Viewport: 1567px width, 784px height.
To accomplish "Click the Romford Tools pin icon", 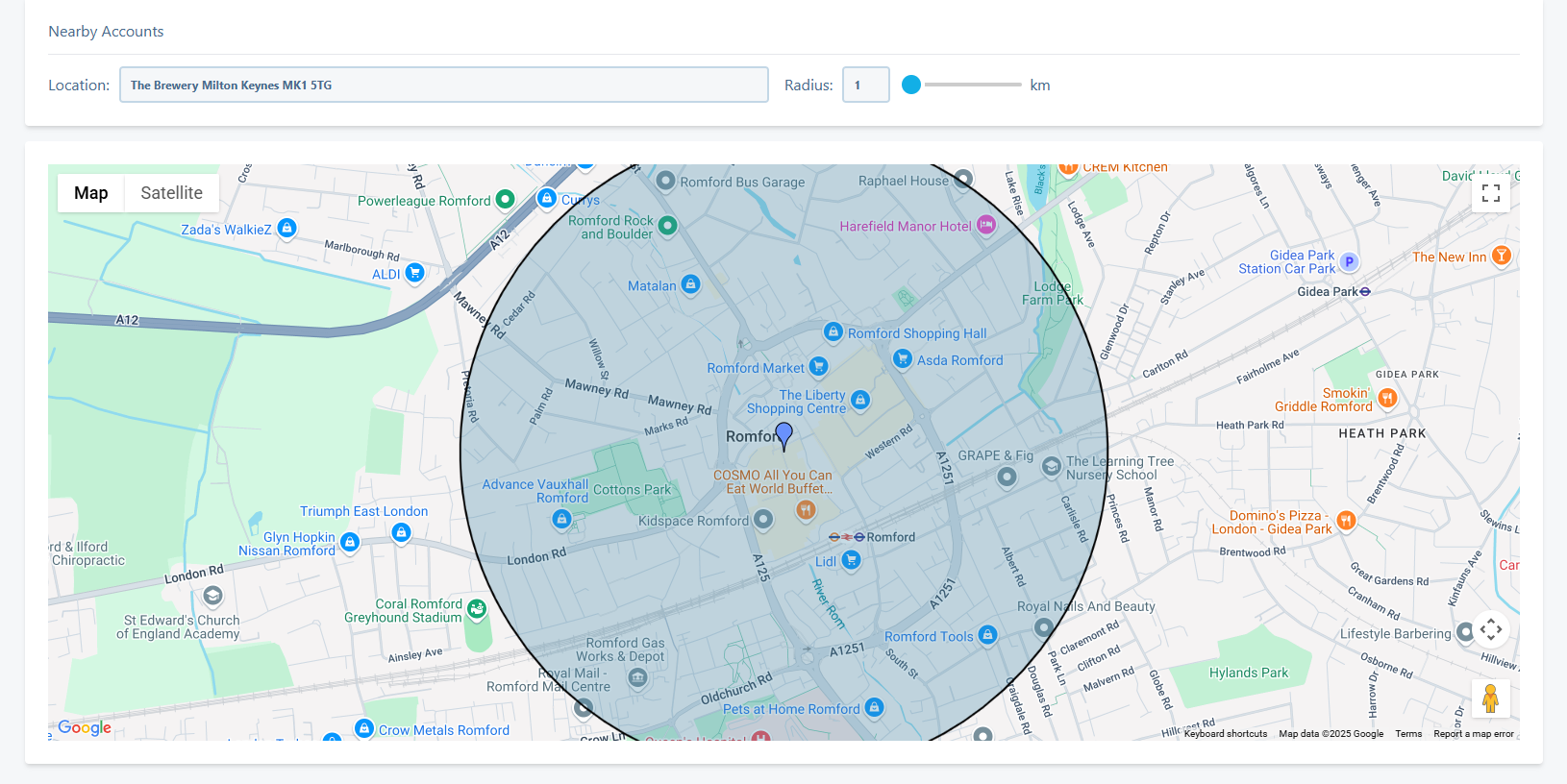I will pyautogui.click(x=987, y=635).
